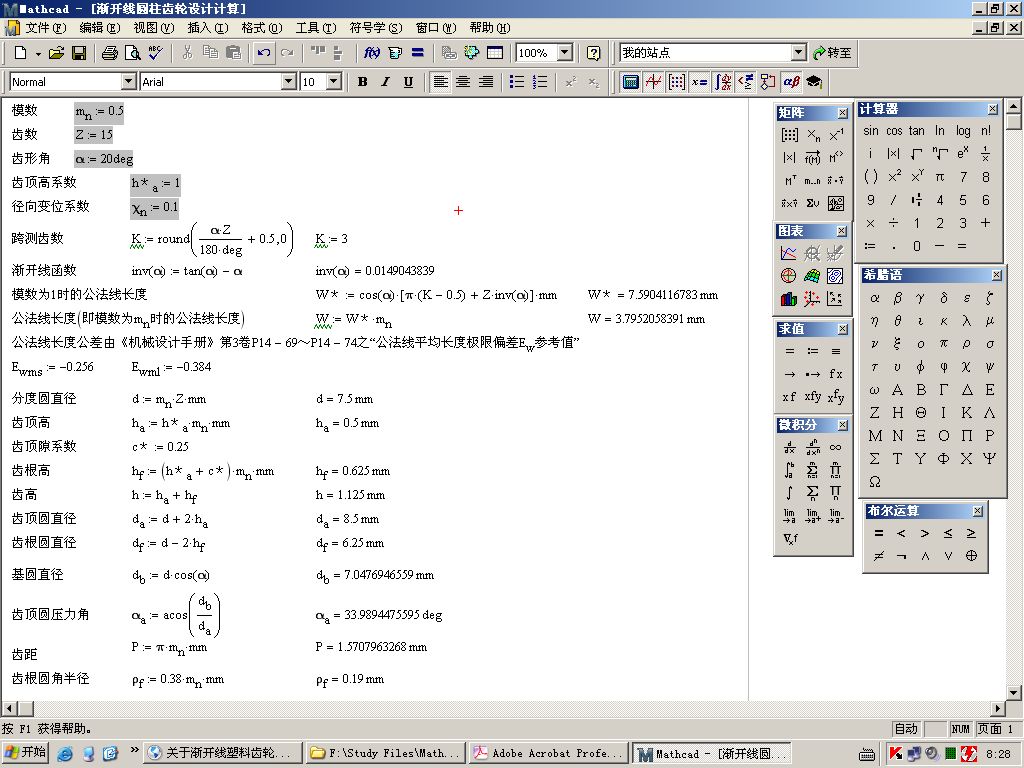Open the 插入 menu
Image resolution: width=1024 pixels, height=768 pixels.
coord(208,28)
